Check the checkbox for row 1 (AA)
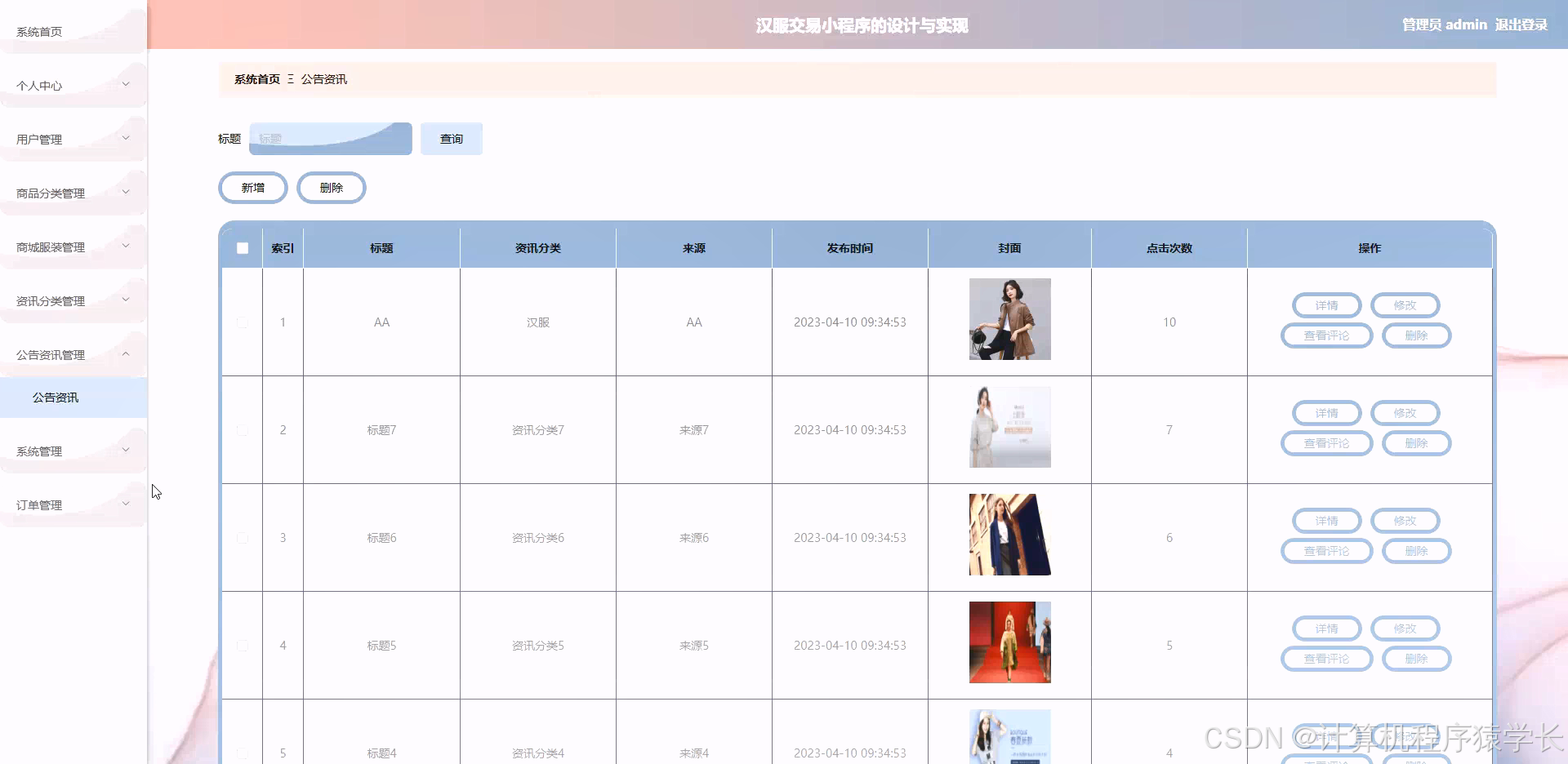Screen dimensions: 1568x764 coord(243,322)
